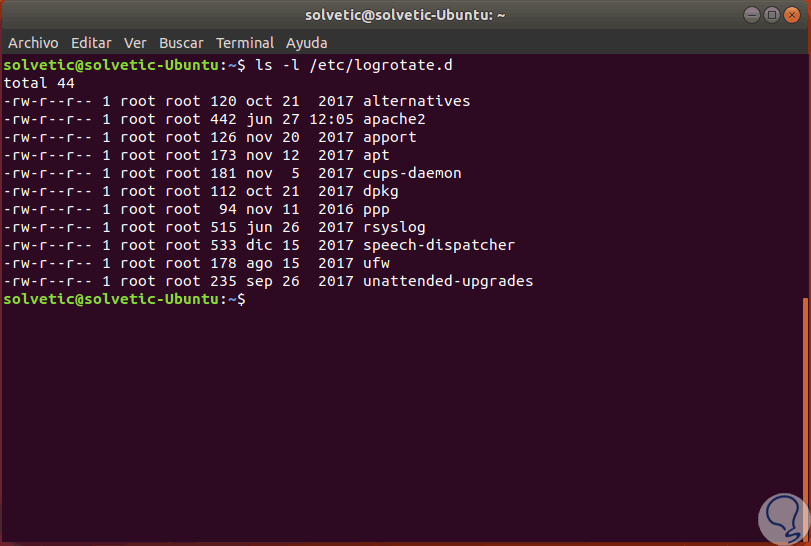Click the filename speech-dispatcher
The image size is (811, 546).
tap(439, 245)
